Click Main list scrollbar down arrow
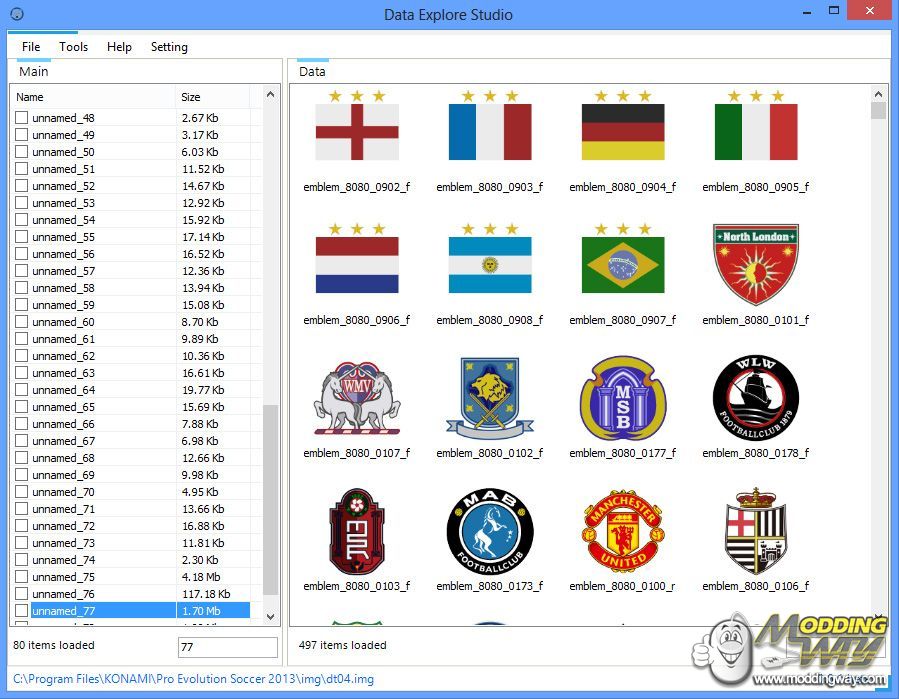Image resolution: width=899 pixels, height=699 pixels. tap(270, 617)
